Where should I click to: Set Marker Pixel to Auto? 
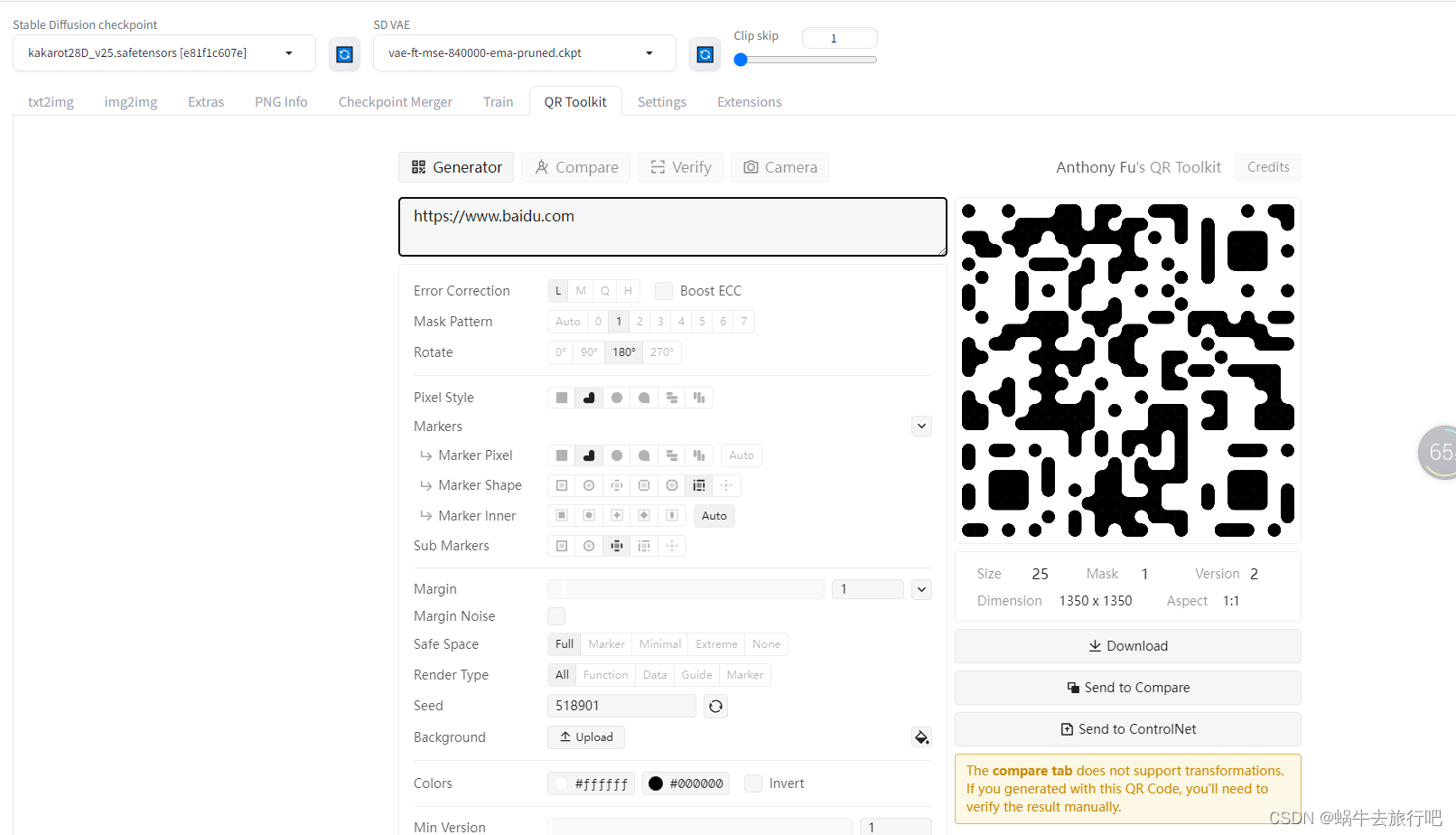point(742,455)
